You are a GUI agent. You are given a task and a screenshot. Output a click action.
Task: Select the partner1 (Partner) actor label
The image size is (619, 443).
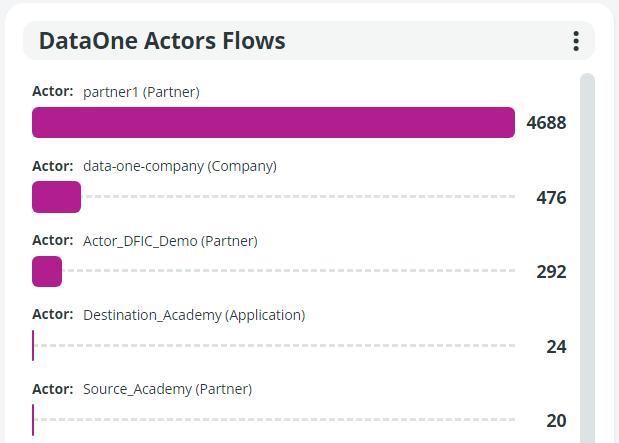coord(141,92)
